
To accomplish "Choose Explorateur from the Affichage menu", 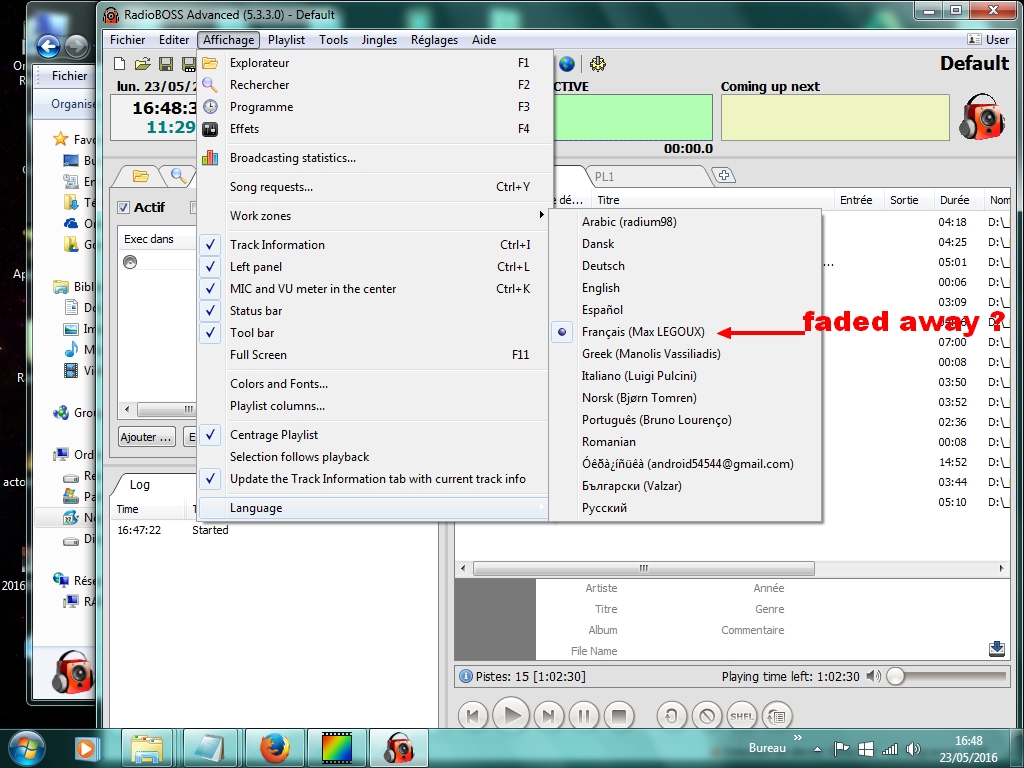I will pyautogui.click(x=372, y=63).
